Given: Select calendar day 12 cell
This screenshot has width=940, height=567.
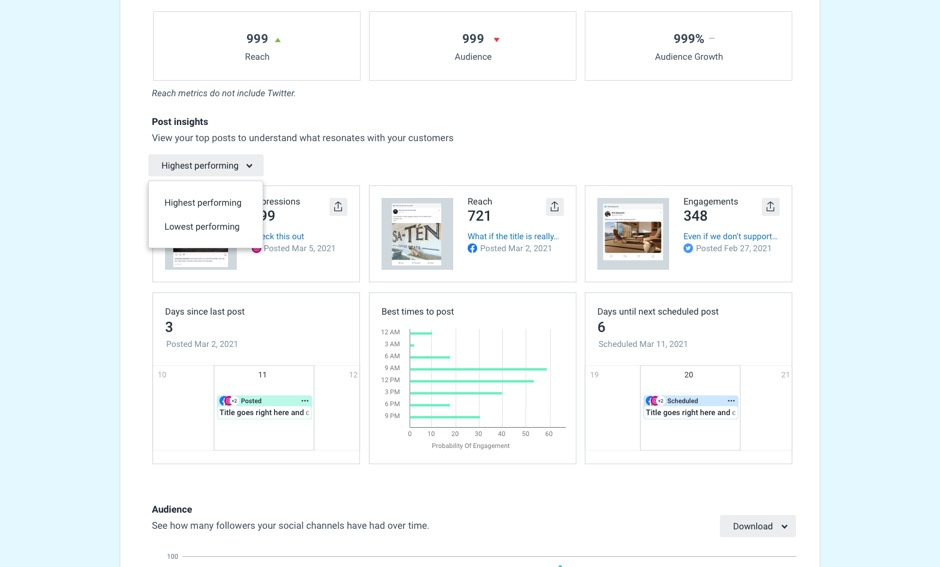Looking at the screenshot, I should [337, 408].
